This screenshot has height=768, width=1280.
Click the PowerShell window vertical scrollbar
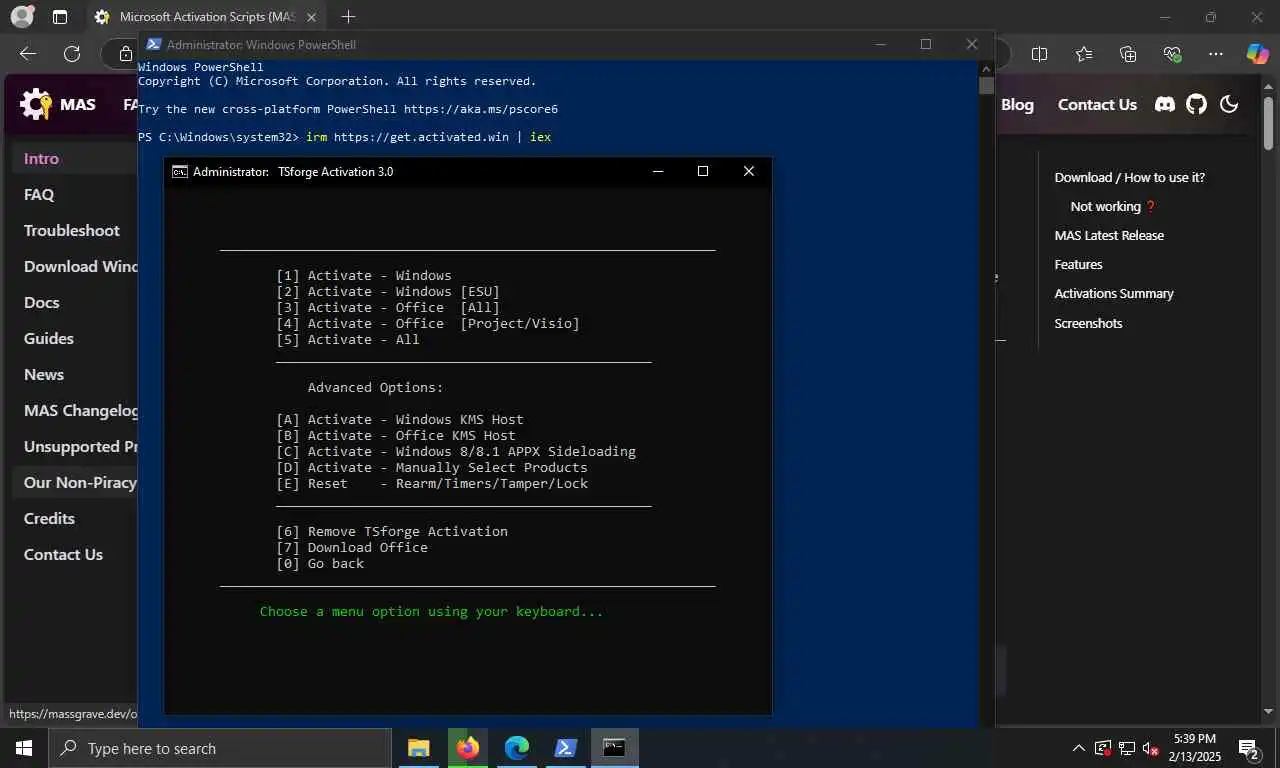click(x=986, y=394)
